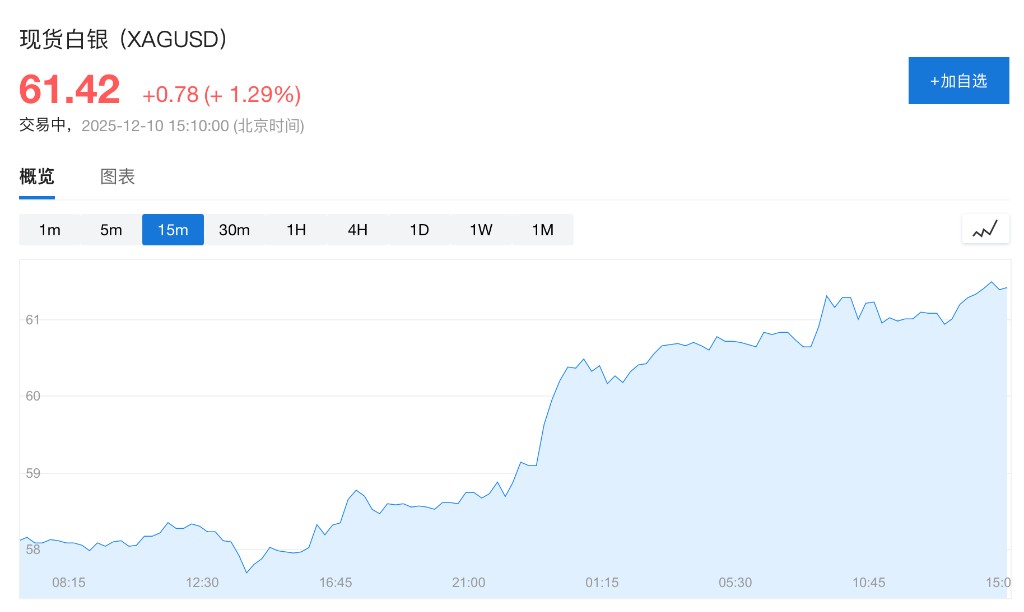Select the 5m timeframe
This screenshot has width=1024, height=612.
tap(111, 230)
